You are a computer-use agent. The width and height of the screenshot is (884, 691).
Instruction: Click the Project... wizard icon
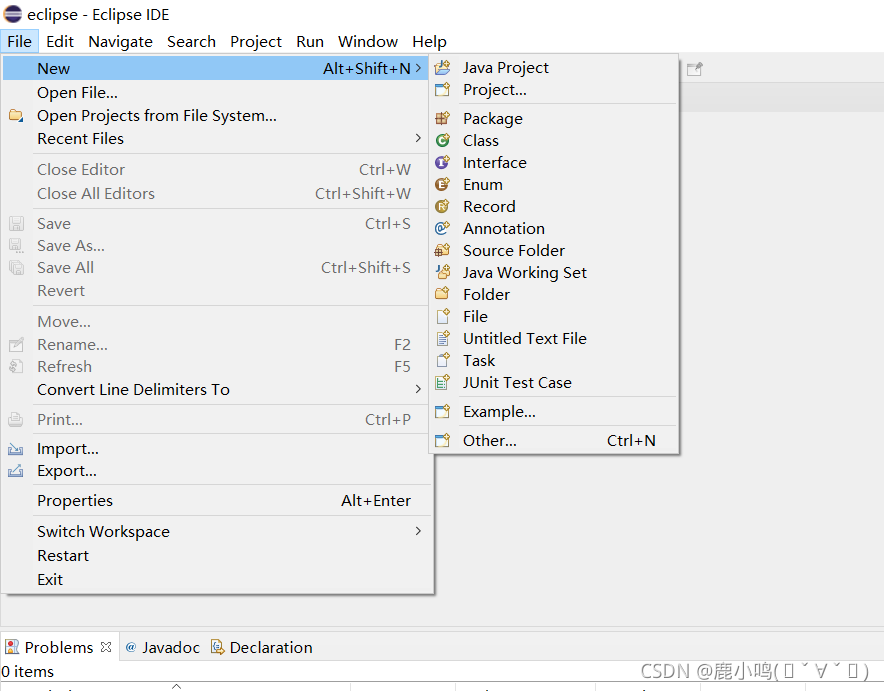(443, 90)
